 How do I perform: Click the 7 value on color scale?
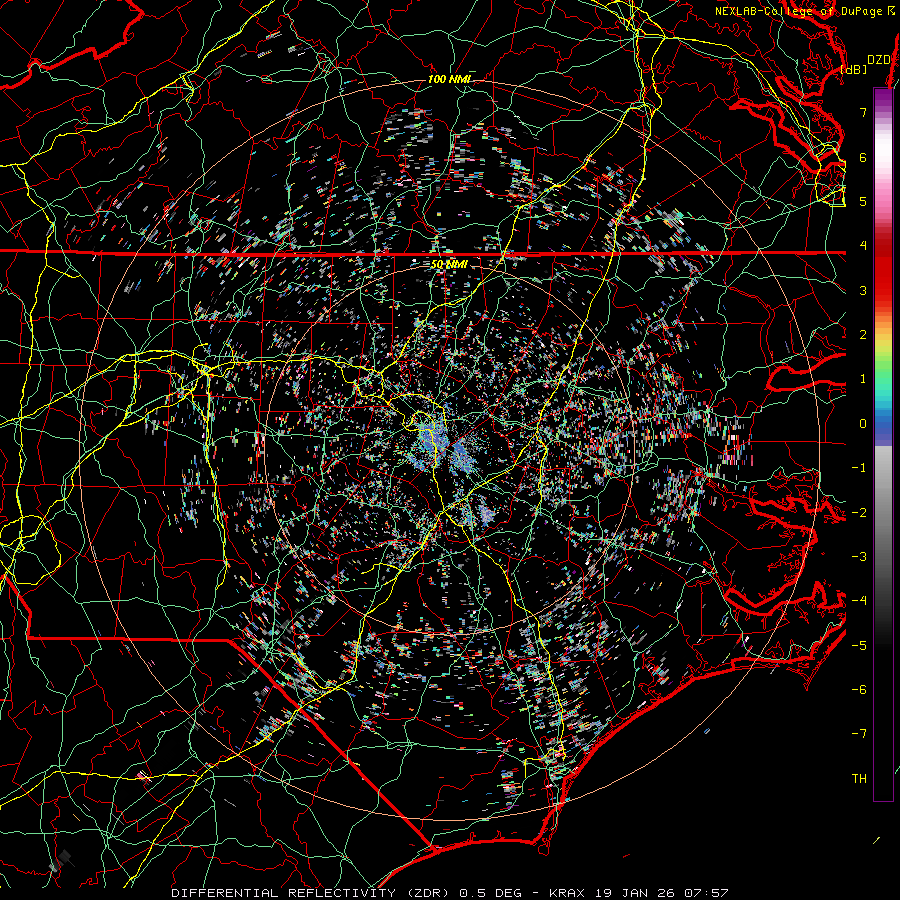click(863, 112)
